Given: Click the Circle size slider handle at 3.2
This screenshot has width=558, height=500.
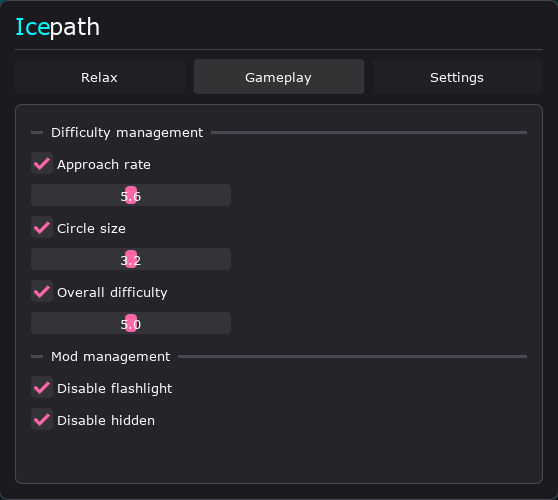Looking at the screenshot, I should tap(131, 259).
